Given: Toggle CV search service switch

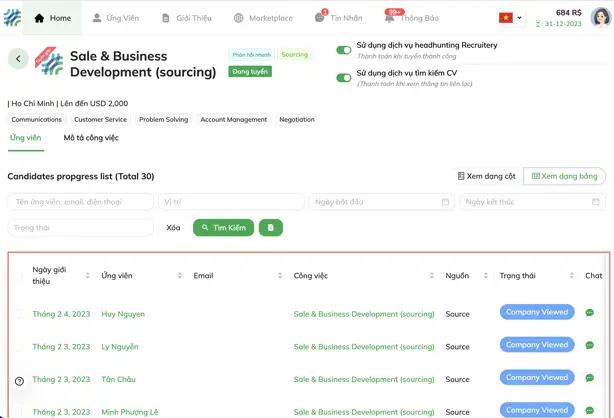Looking at the screenshot, I should pyautogui.click(x=344, y=77).
